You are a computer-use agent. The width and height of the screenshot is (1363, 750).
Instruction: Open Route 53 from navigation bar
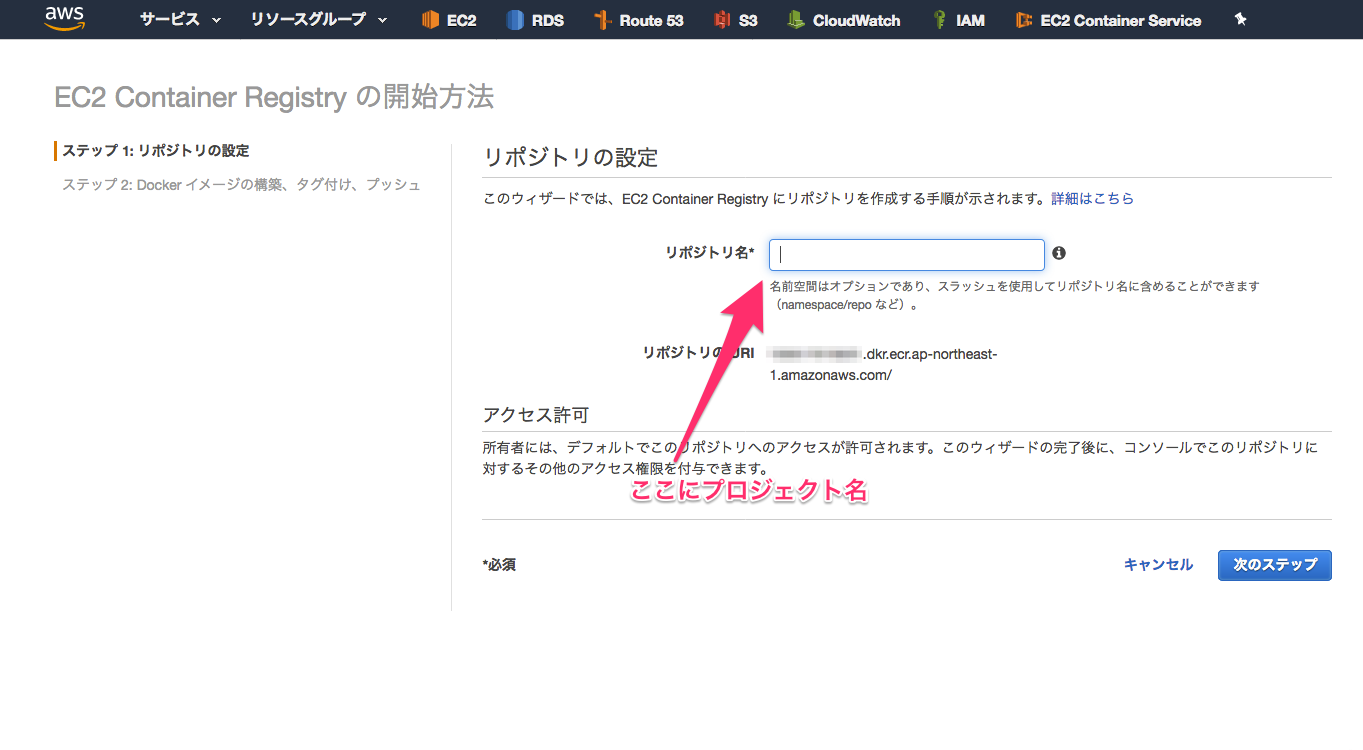(651, 20)
